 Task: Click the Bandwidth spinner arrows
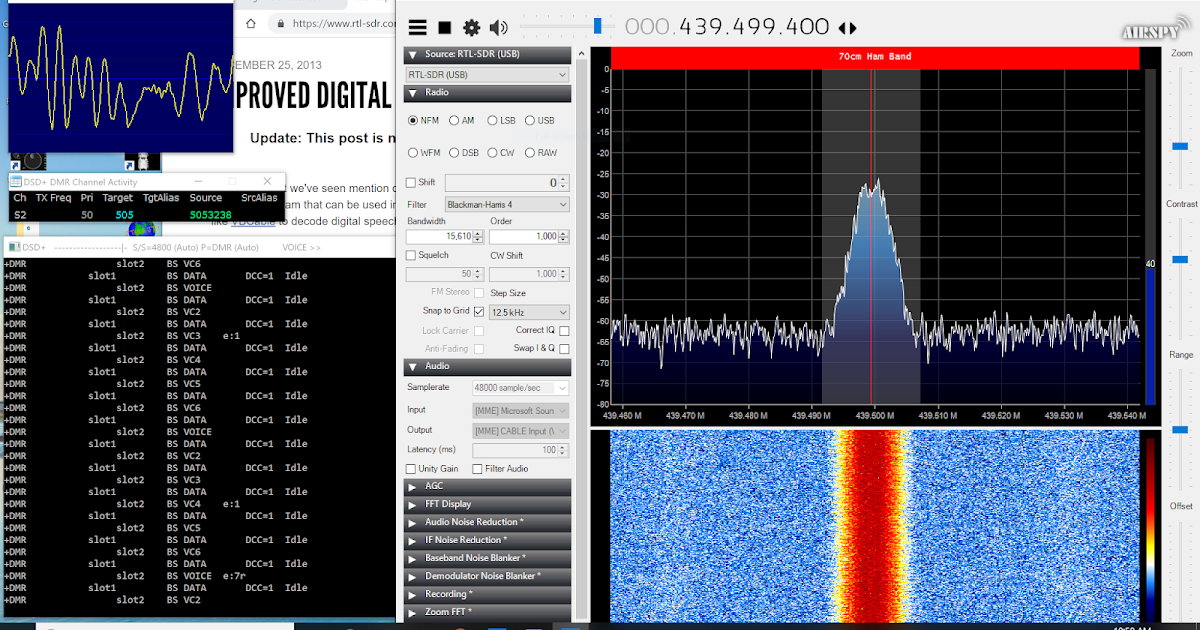point(479,237)
